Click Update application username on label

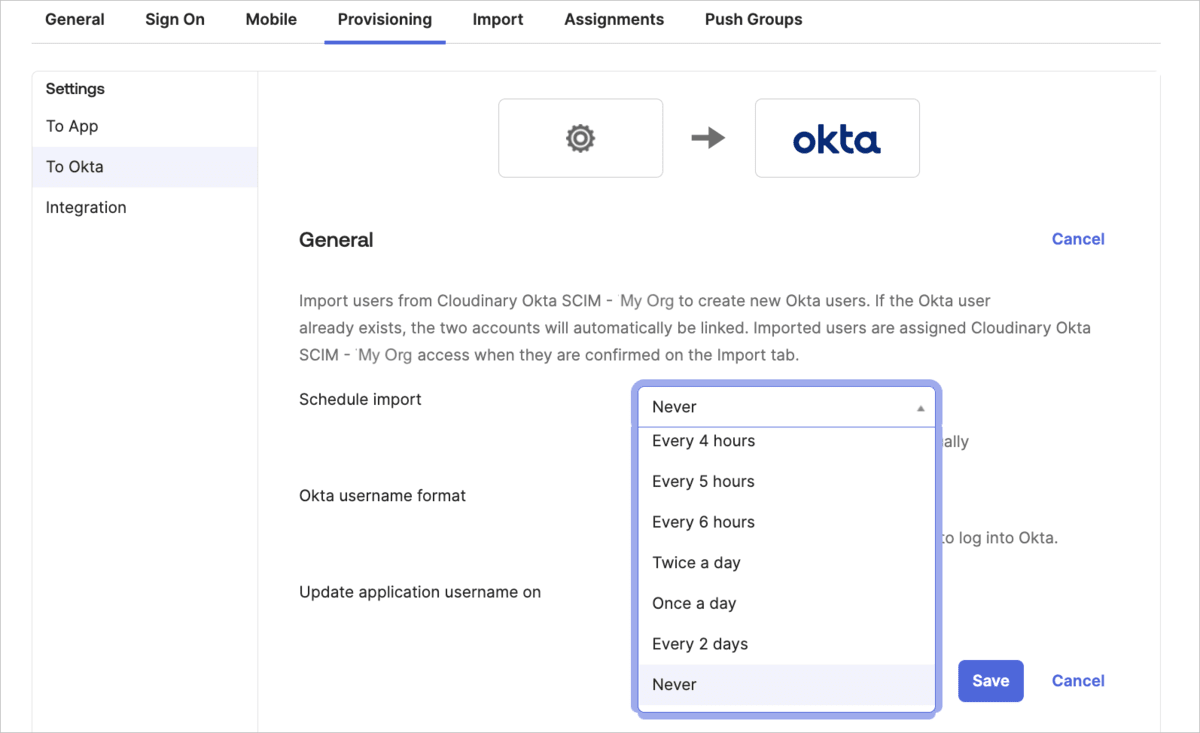pyautogui.click(x=420, y=592)
